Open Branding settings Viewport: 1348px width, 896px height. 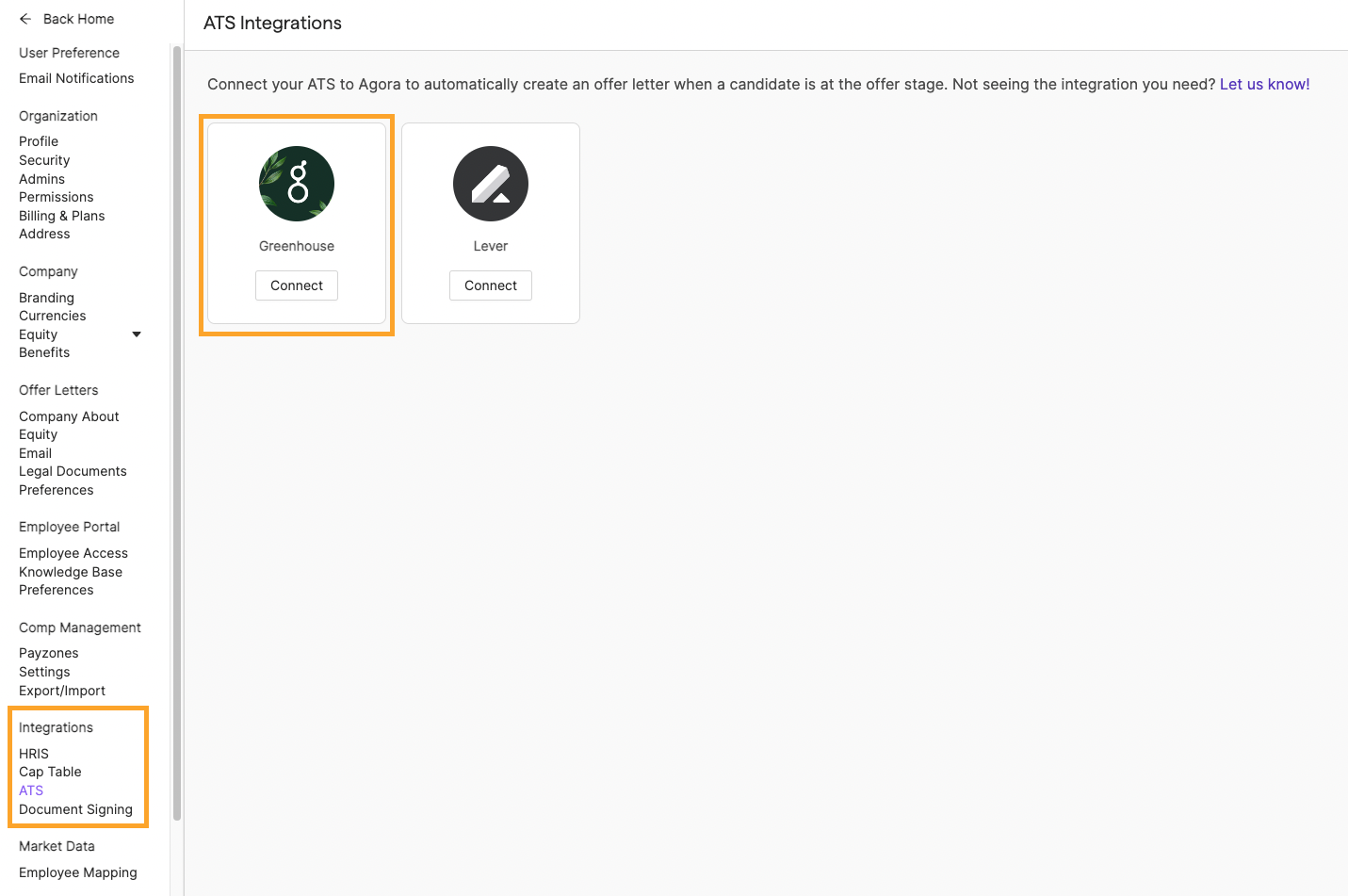[46, 298]
